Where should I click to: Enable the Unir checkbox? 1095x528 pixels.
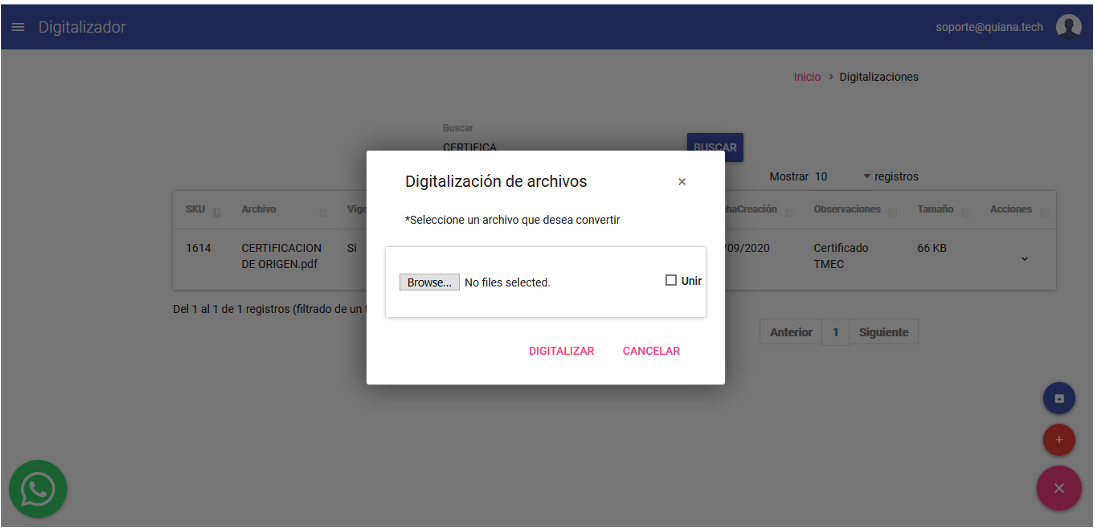(671, 280)
